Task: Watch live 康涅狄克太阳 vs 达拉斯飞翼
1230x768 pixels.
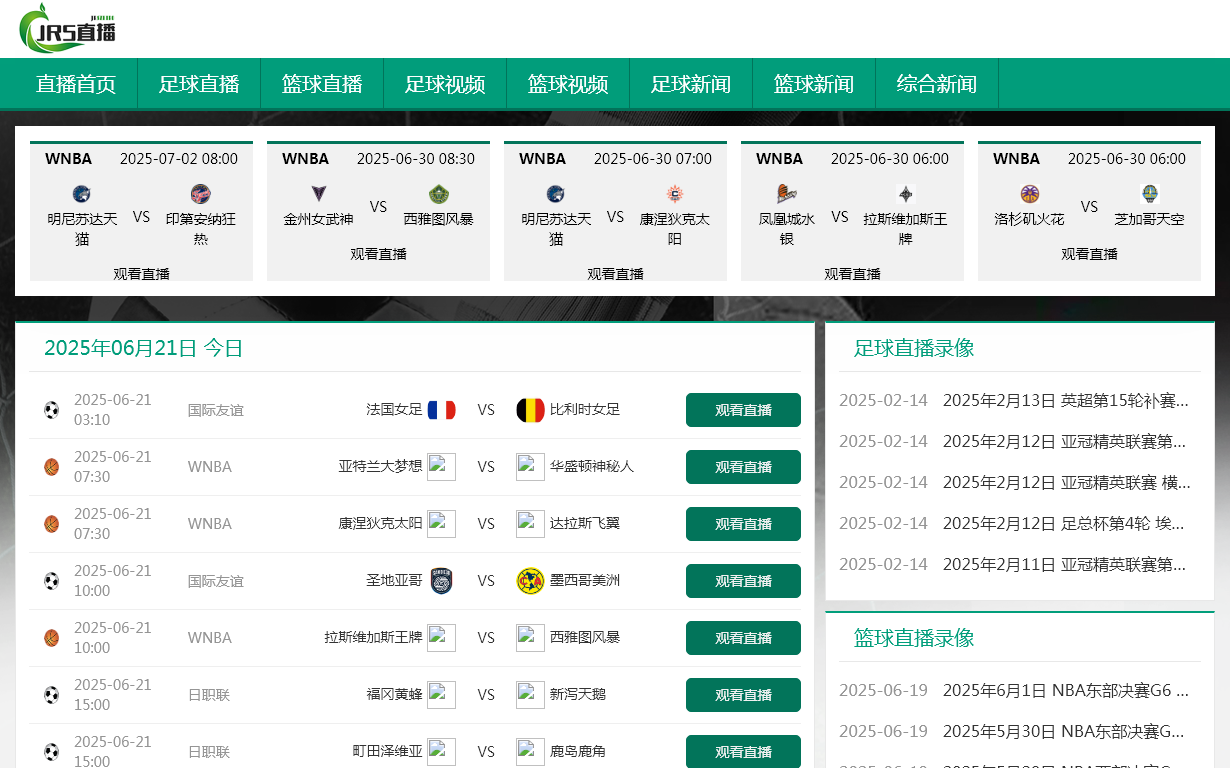Action: [x=743, y=524]
